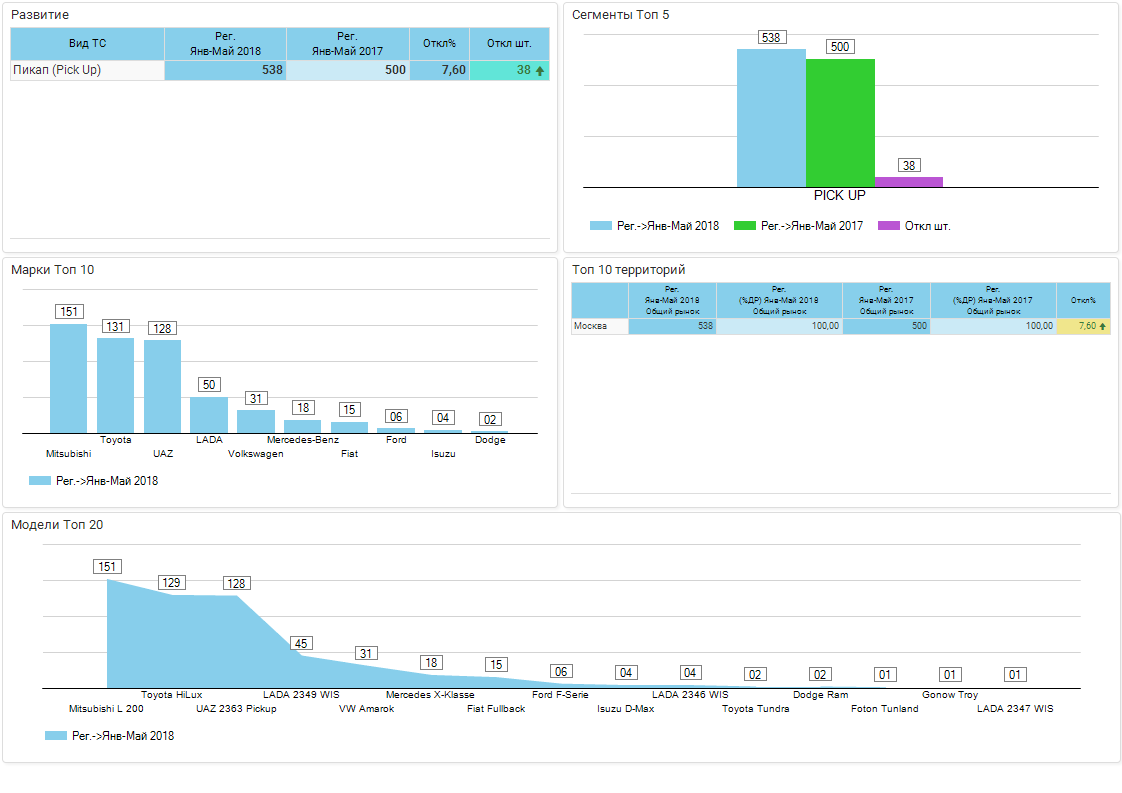Select the Пикап (Pick Up) row cell

[87, 71]
